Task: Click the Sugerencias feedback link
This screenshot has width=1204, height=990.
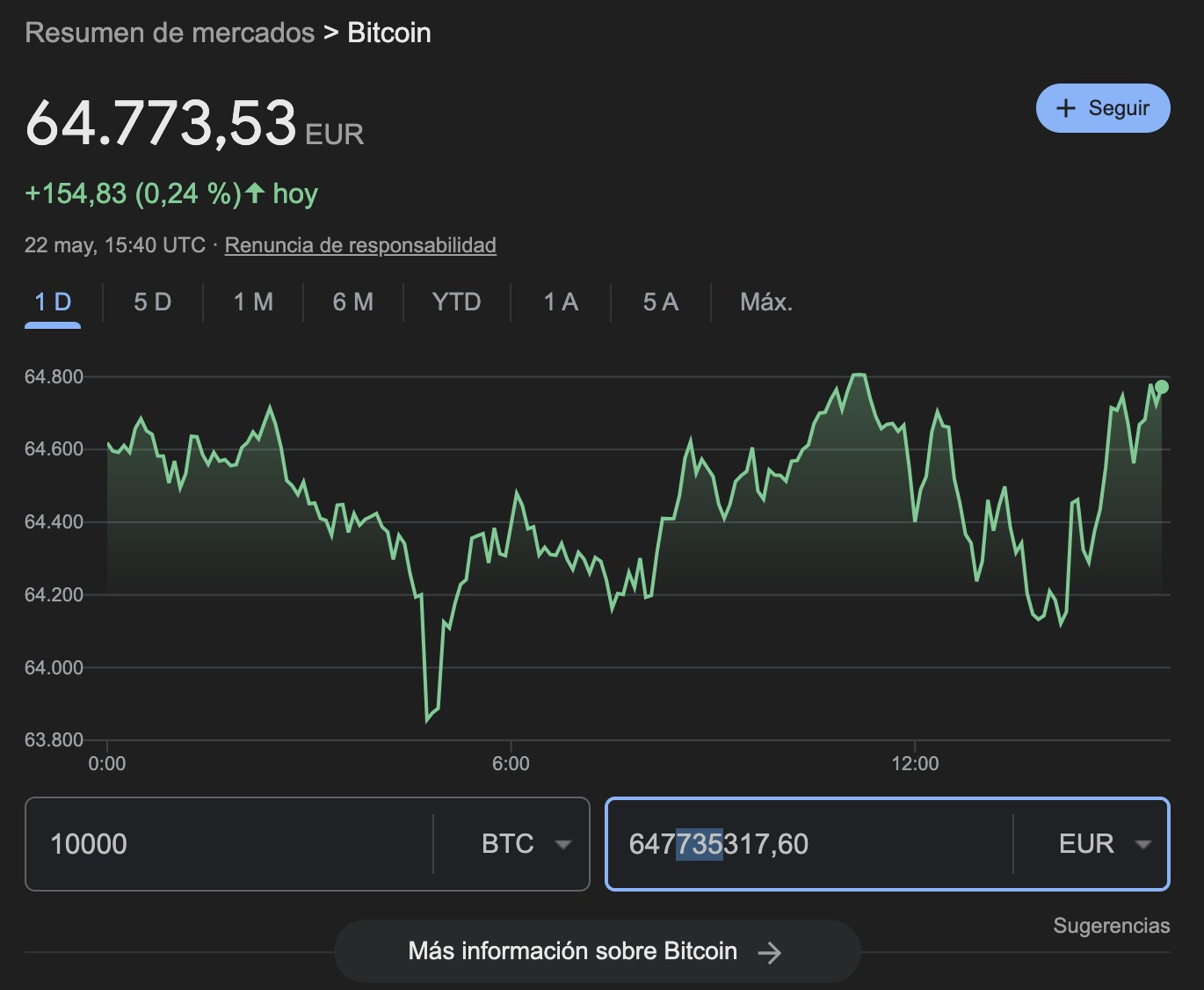Action: click(x=1112, y=926)
